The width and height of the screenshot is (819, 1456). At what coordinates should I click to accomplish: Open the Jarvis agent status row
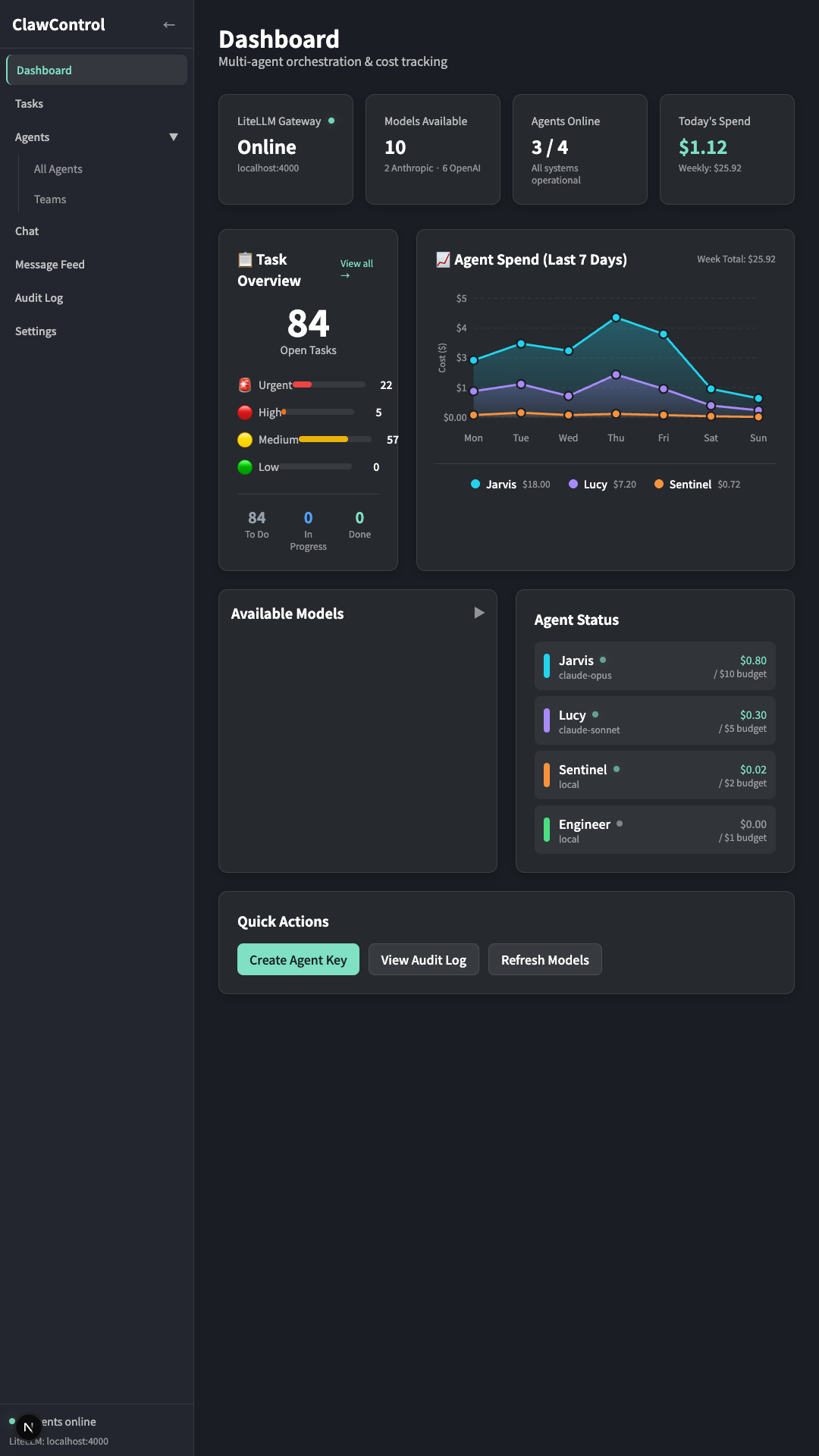point(655,666)
